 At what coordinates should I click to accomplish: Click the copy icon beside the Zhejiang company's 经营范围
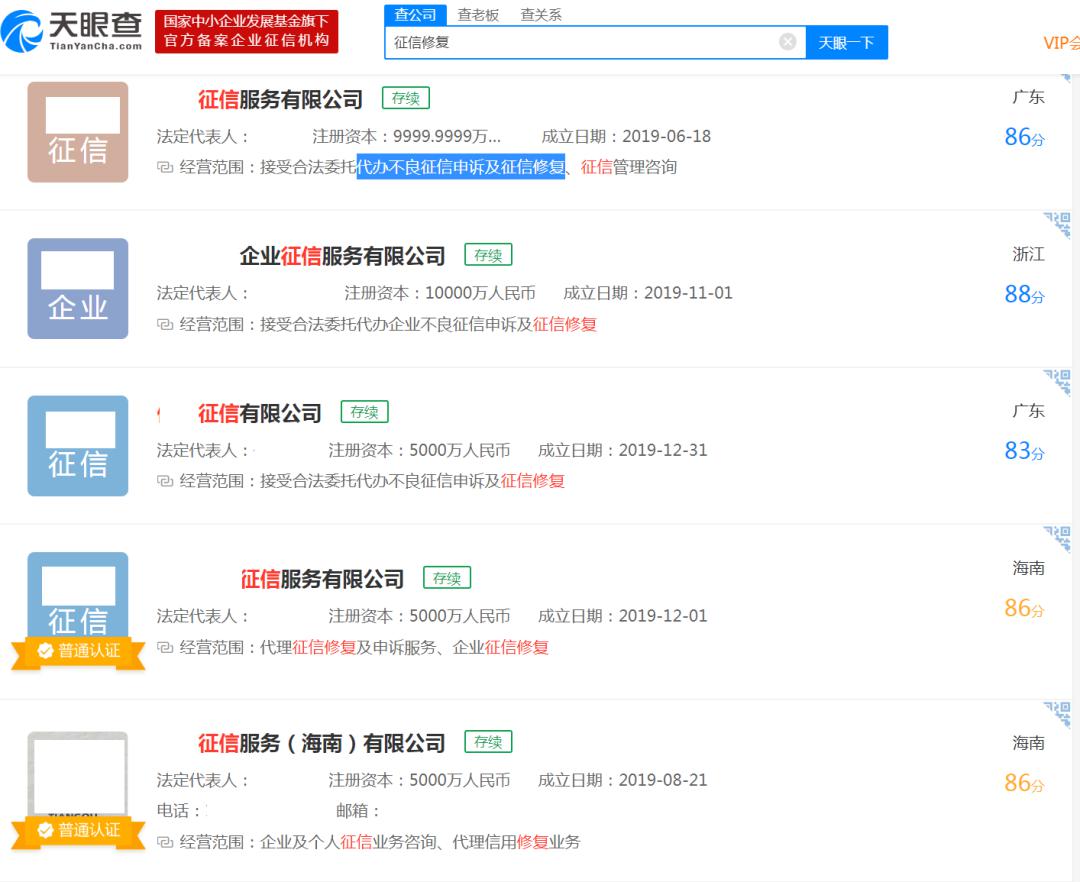tap(165, 324)
